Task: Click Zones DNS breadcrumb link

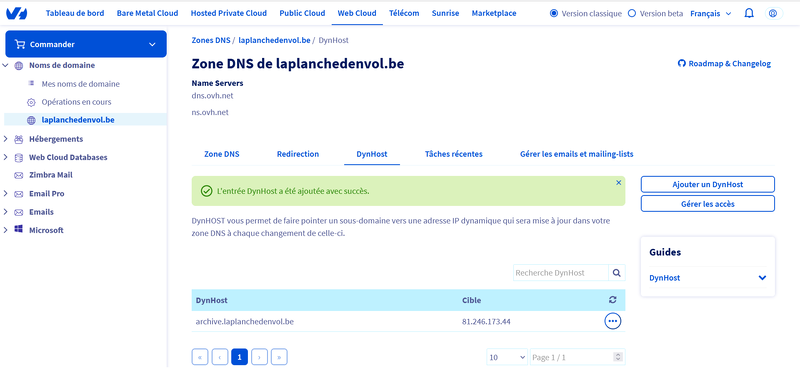Action: [x=211, y=40]
